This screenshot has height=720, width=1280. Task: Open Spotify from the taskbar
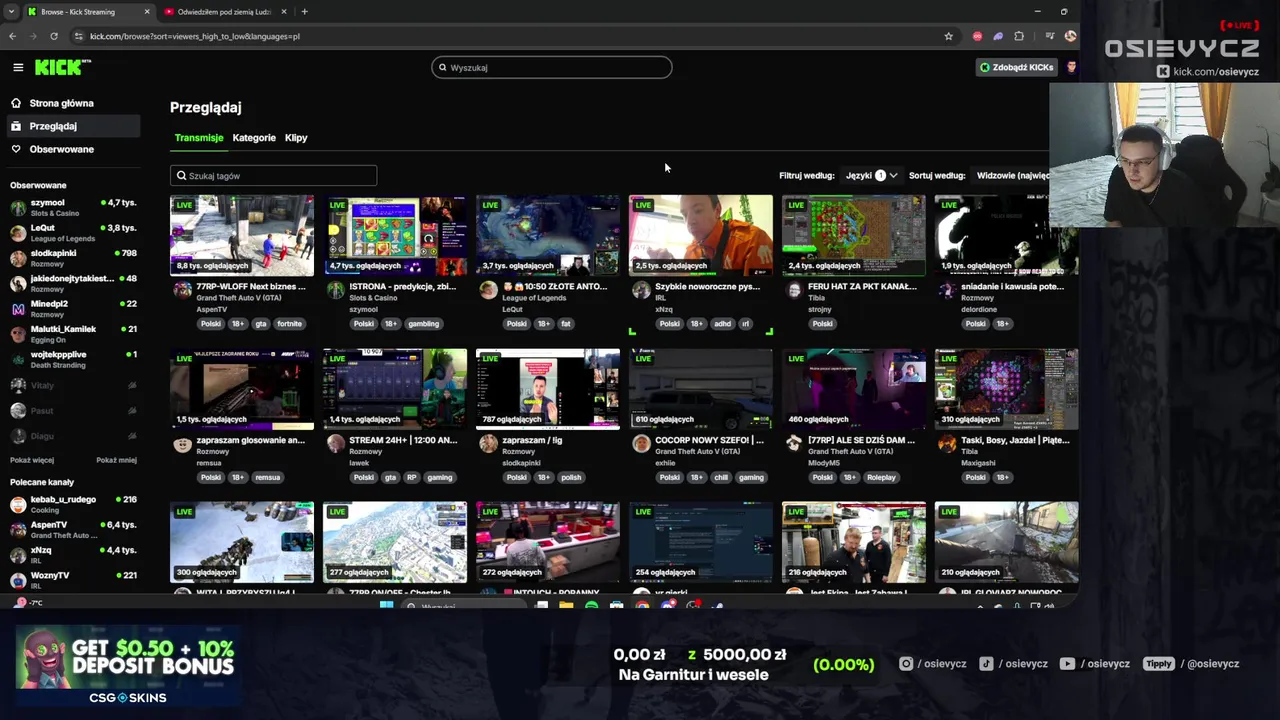pyautogui.click(x=591, y=606)
